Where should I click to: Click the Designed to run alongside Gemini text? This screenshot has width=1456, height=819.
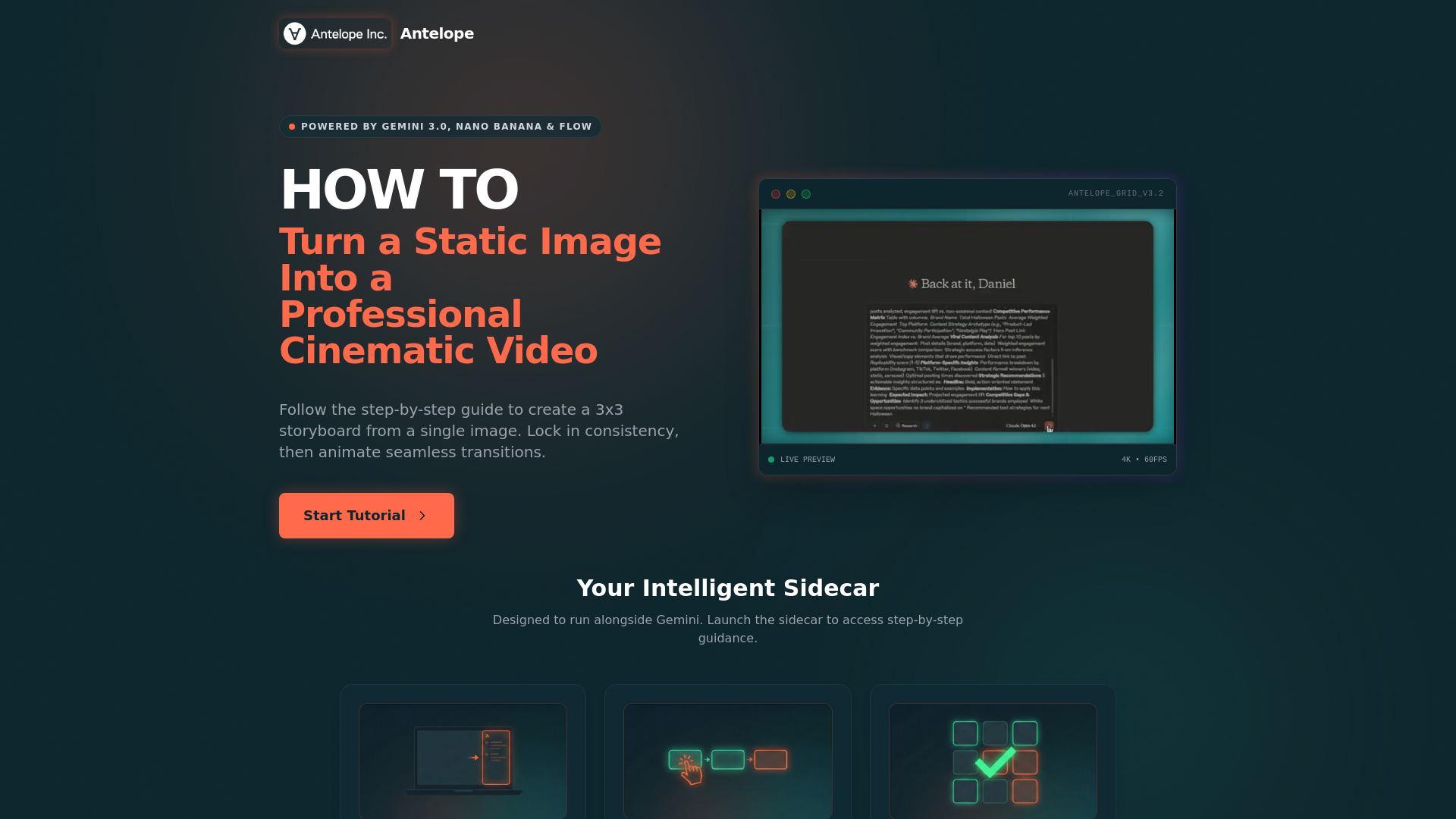tap(728, 629)
